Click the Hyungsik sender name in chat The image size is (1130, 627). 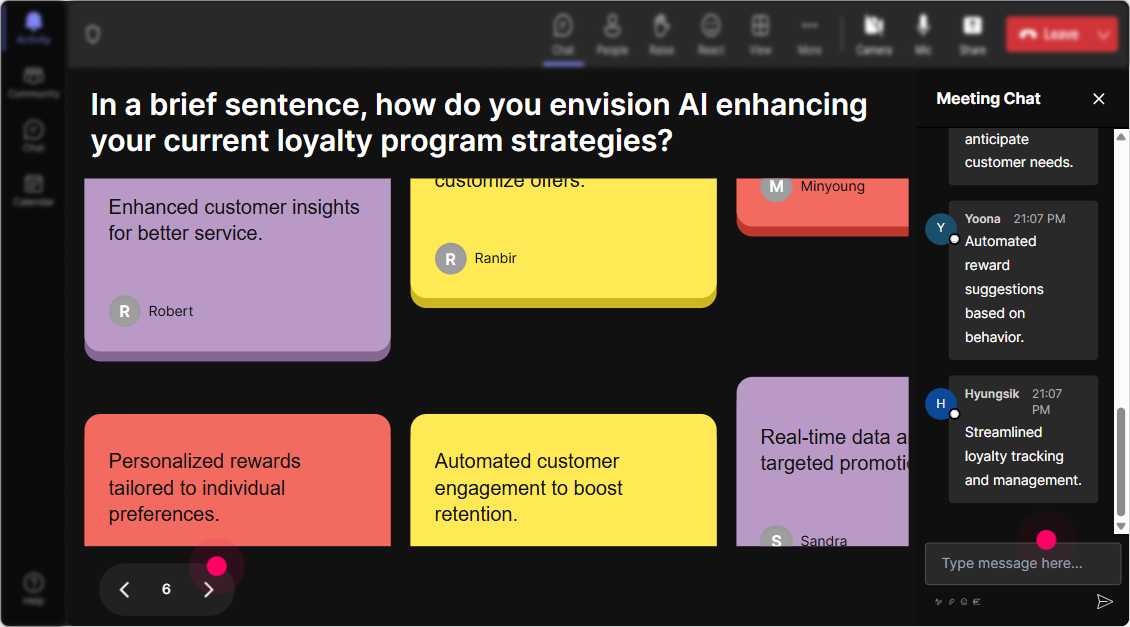992,393
